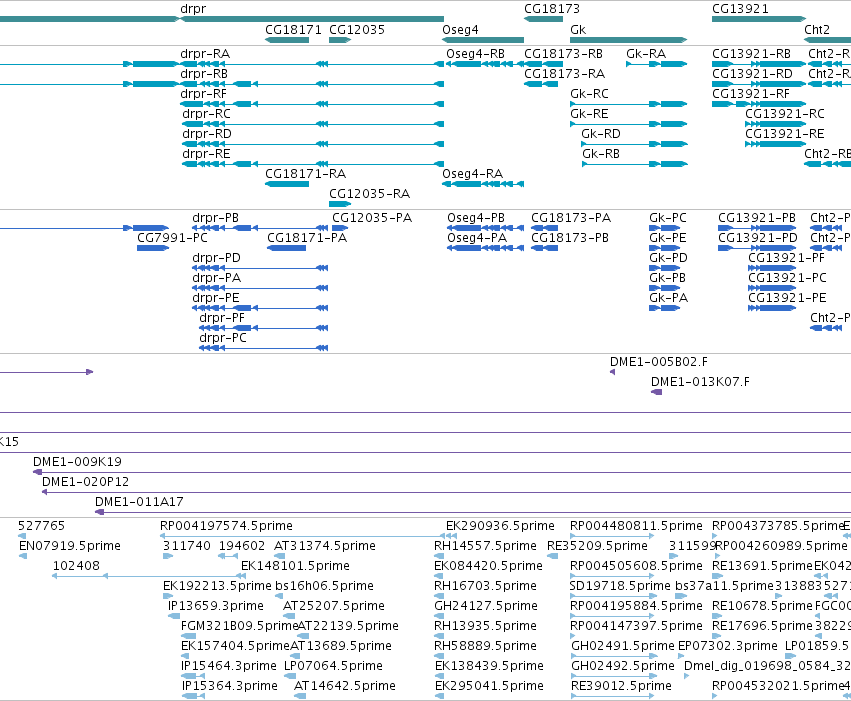The height and width of the screenshot is (701, 851).
Task: Click the DME1-011A17 BAC label
Action: click(x=139, y=502)
